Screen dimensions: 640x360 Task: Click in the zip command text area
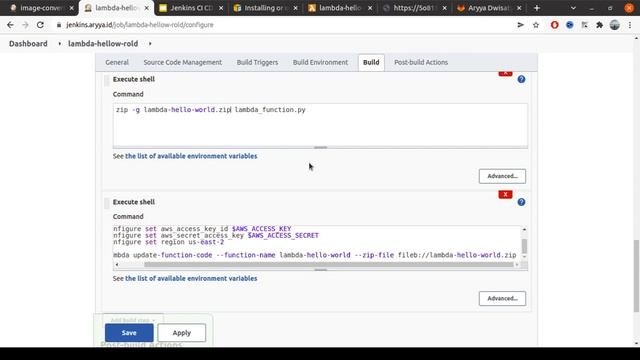point(320,125)
